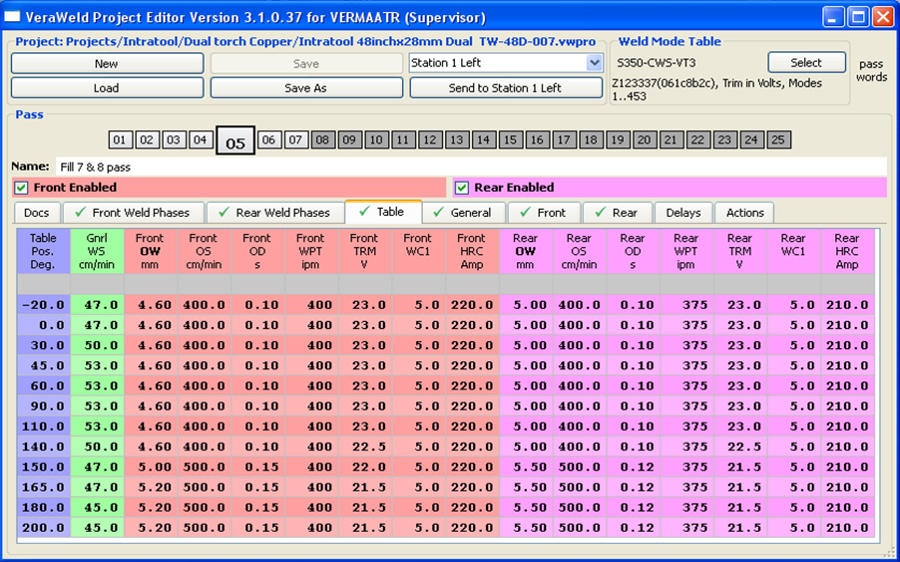Select Rear WC1 cell in 165.0 row
This screenshot has height=562, width=900.
coord(793,487)
